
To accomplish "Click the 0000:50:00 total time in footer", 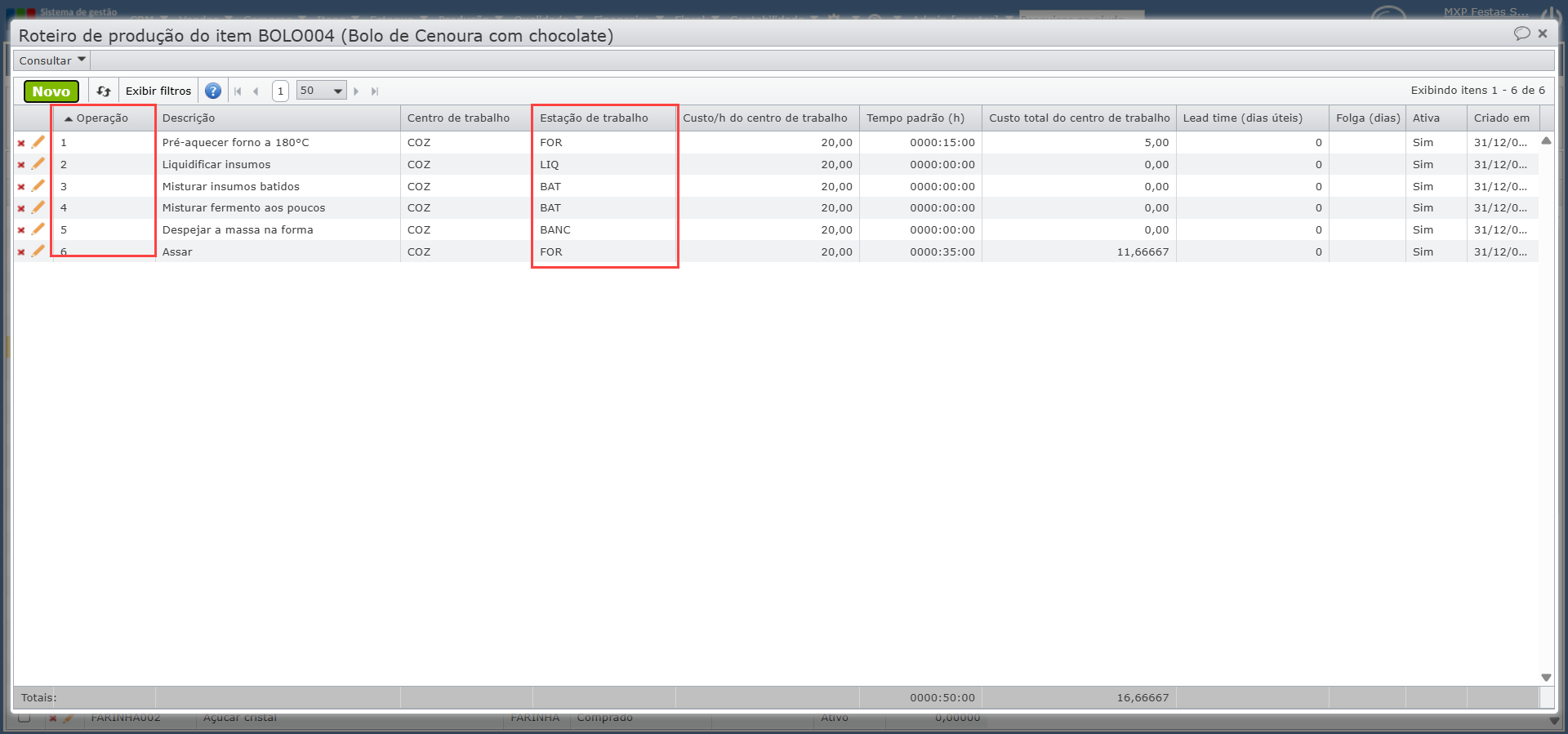I will (942, 698).
